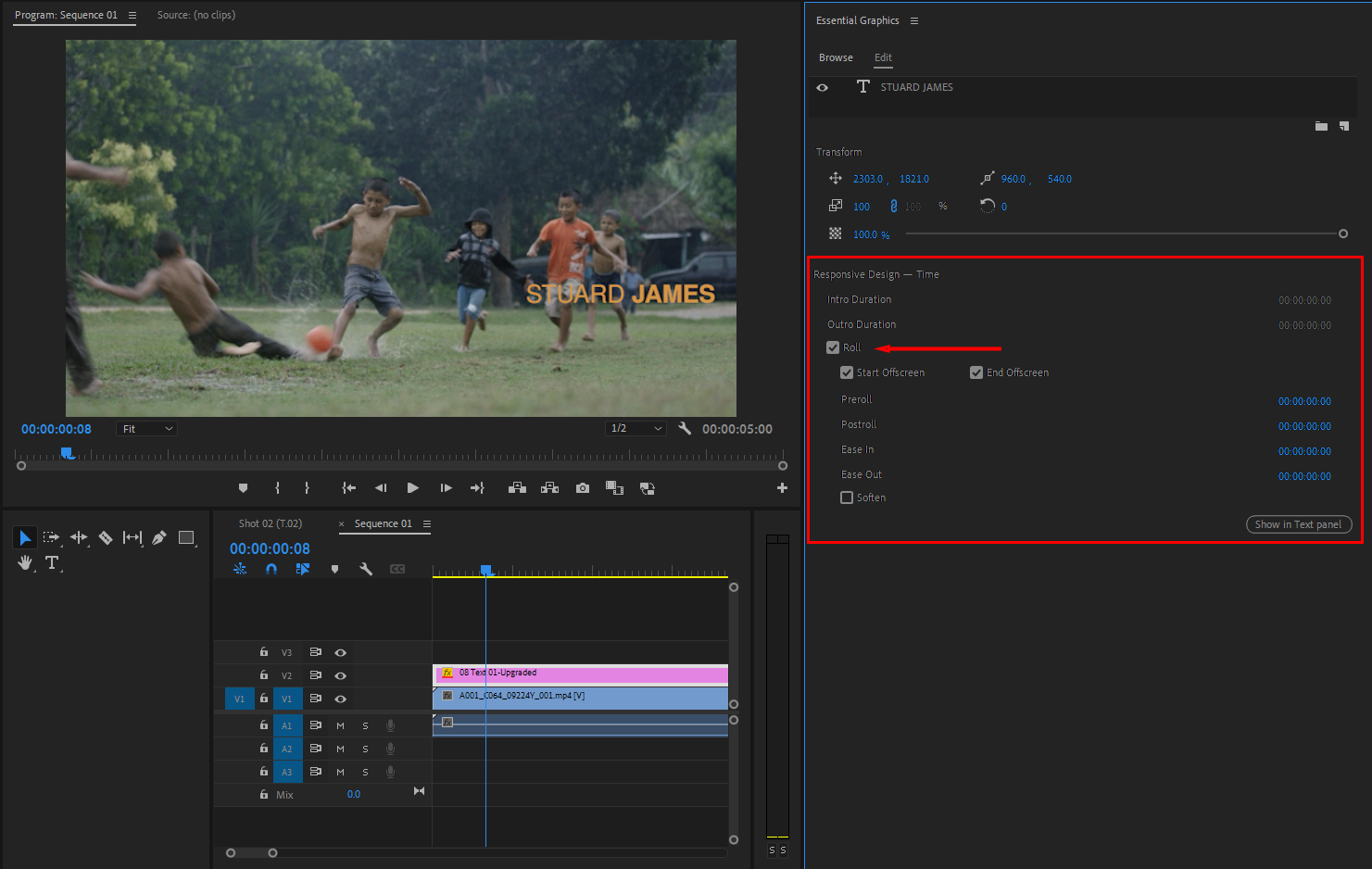Disable the Roll checkbox

[833, 346]
